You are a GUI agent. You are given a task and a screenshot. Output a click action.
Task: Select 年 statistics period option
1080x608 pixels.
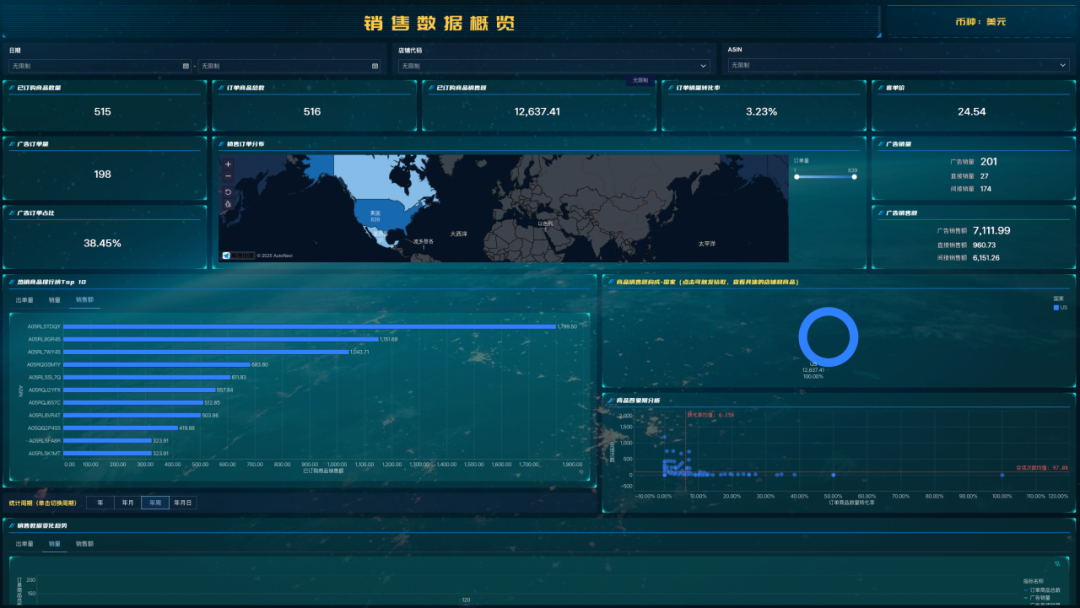coord(100,503)
